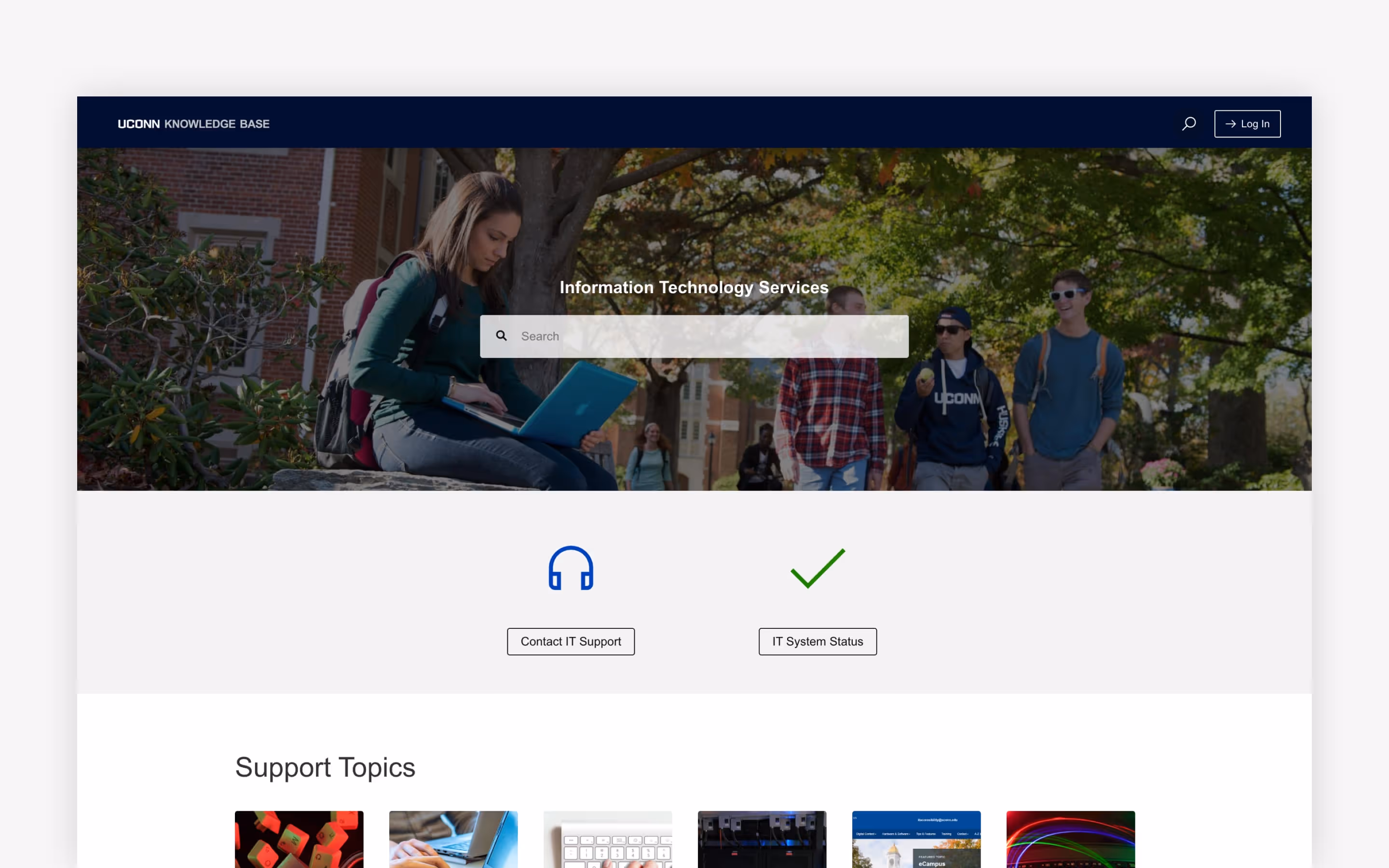
Task: Open the red keyboard keys topic thumbnail
Action: [x=299, y=839]
